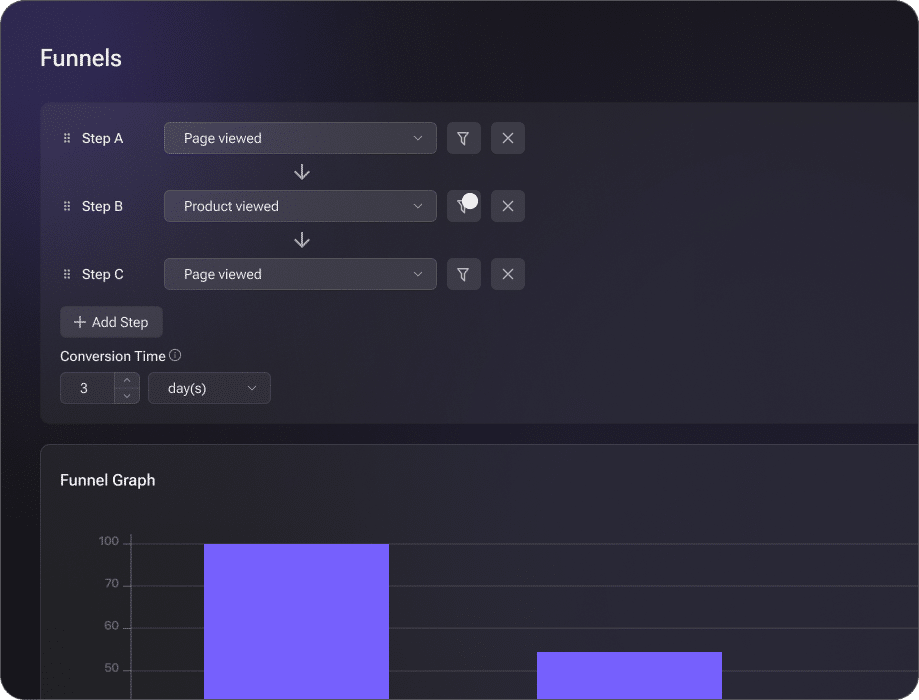Click the Funnels page heading
919x700 pixels.
(x=81, y=59)
